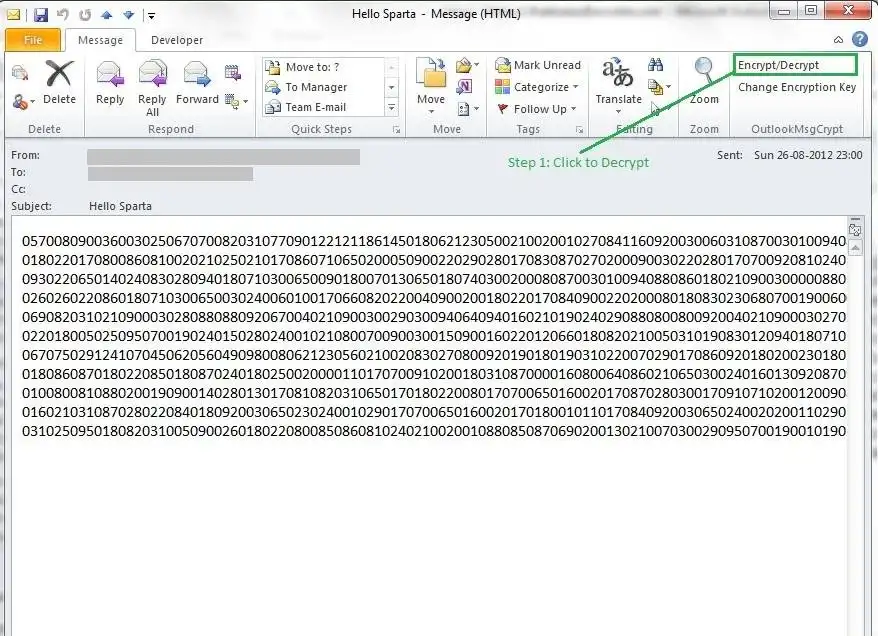Choose 'Move to: ?' quick step
This screenshot has height=636, width=878.
point(324,67)
